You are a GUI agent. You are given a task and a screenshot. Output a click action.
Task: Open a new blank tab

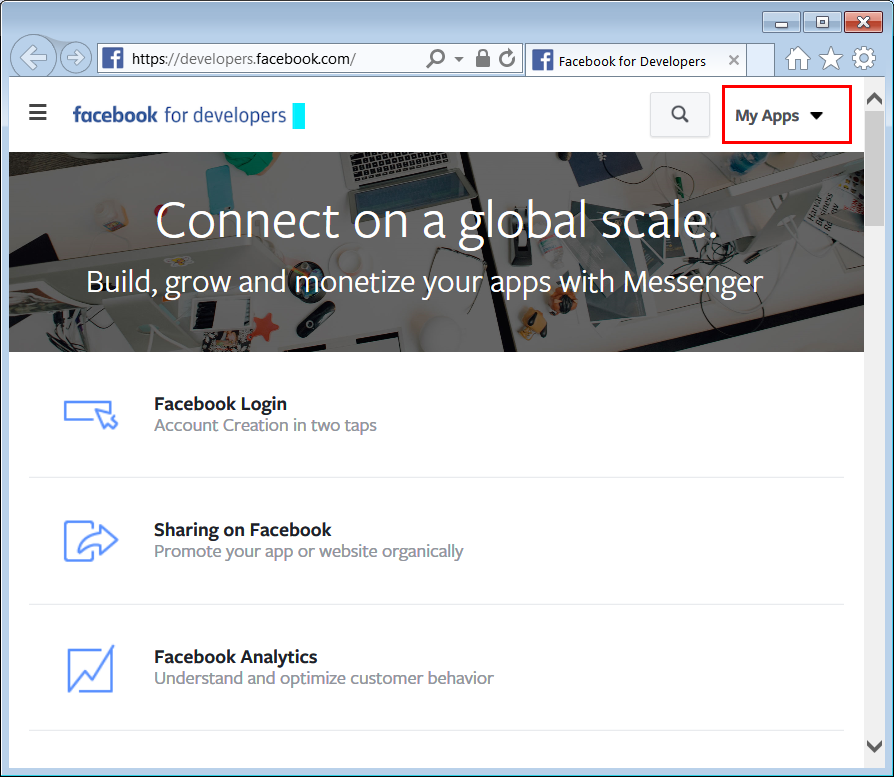(x=760, y=60)
